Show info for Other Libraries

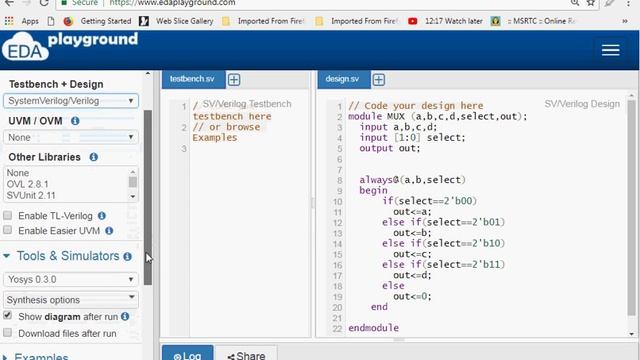coord(93,157)
